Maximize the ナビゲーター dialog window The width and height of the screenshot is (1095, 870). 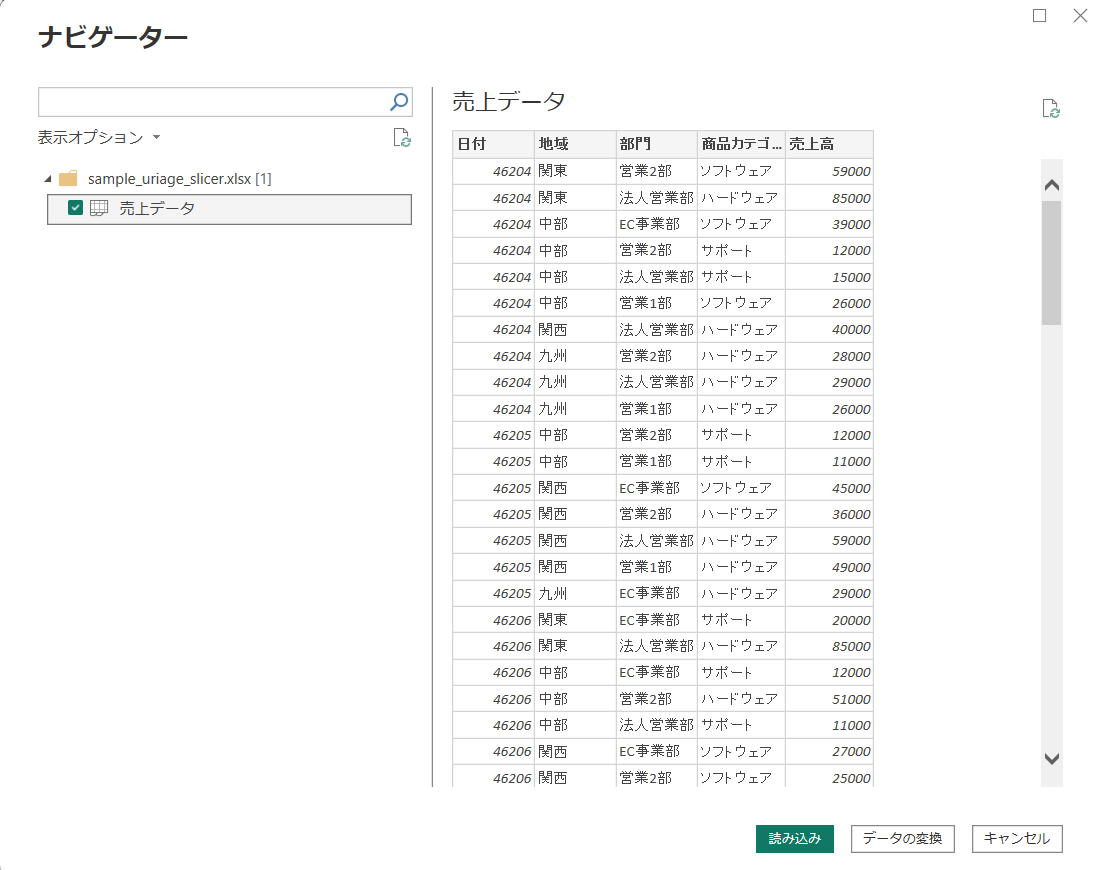1039,15
